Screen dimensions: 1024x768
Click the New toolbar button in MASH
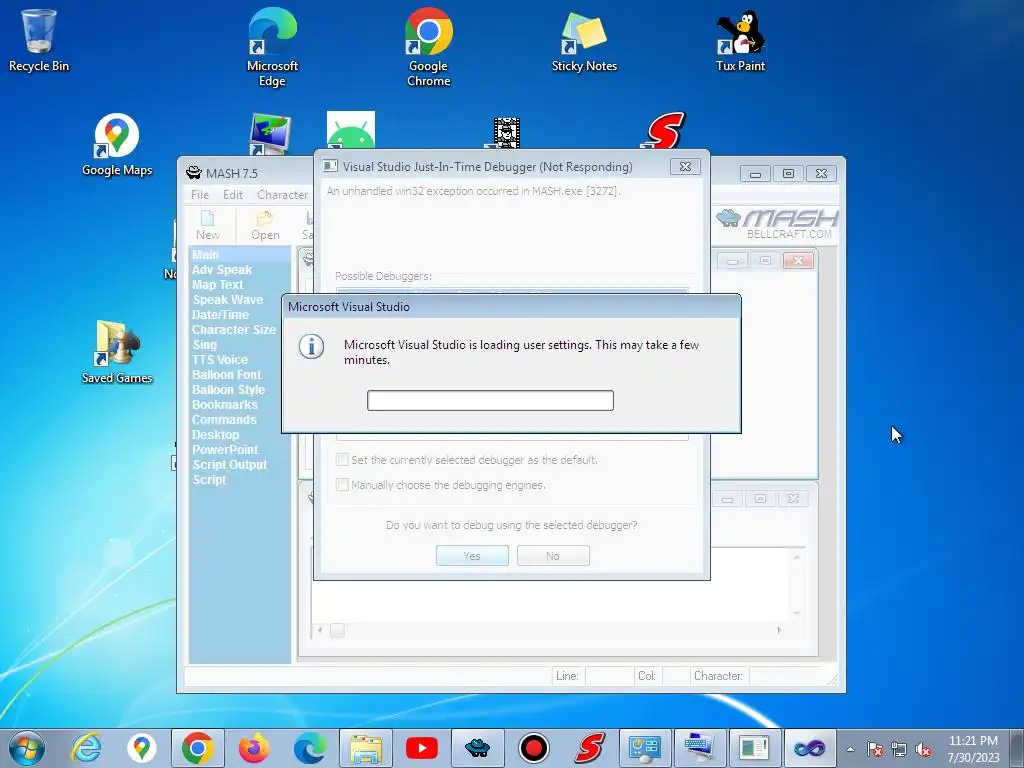[x=208, y=226]
